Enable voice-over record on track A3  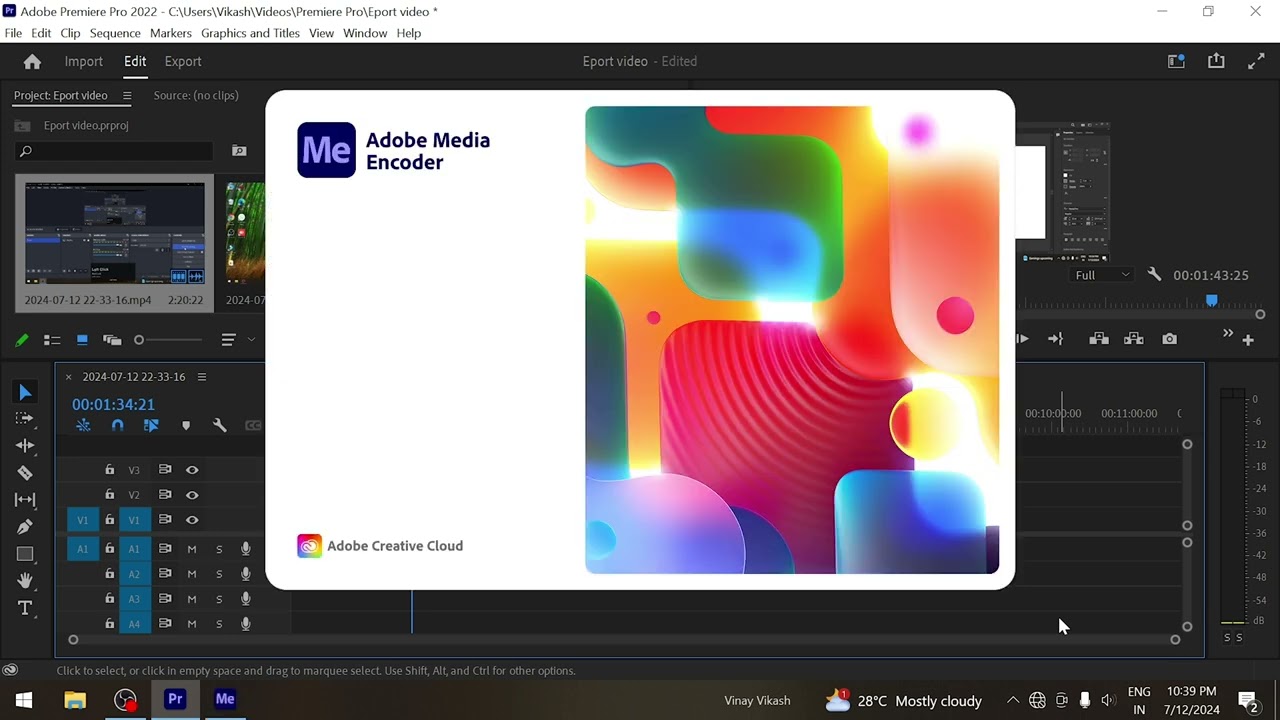click(x=246, y=599)
